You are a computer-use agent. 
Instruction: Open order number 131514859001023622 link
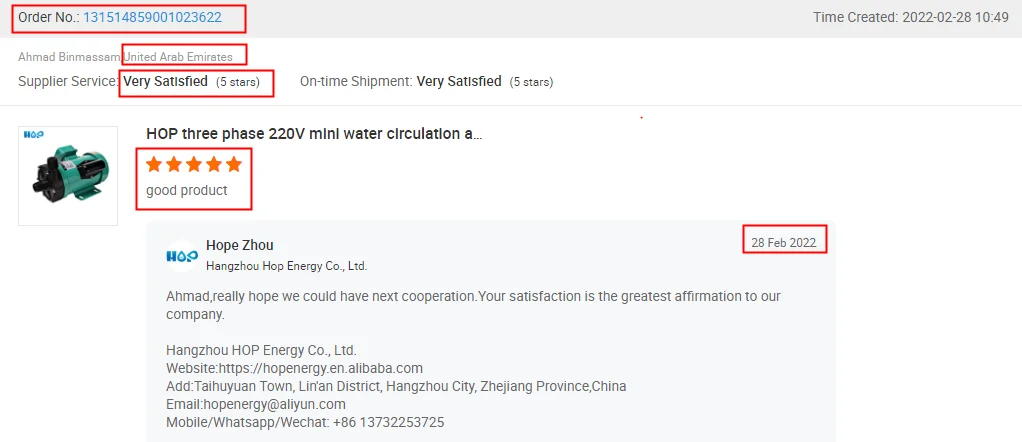click(x=152, y=17)
